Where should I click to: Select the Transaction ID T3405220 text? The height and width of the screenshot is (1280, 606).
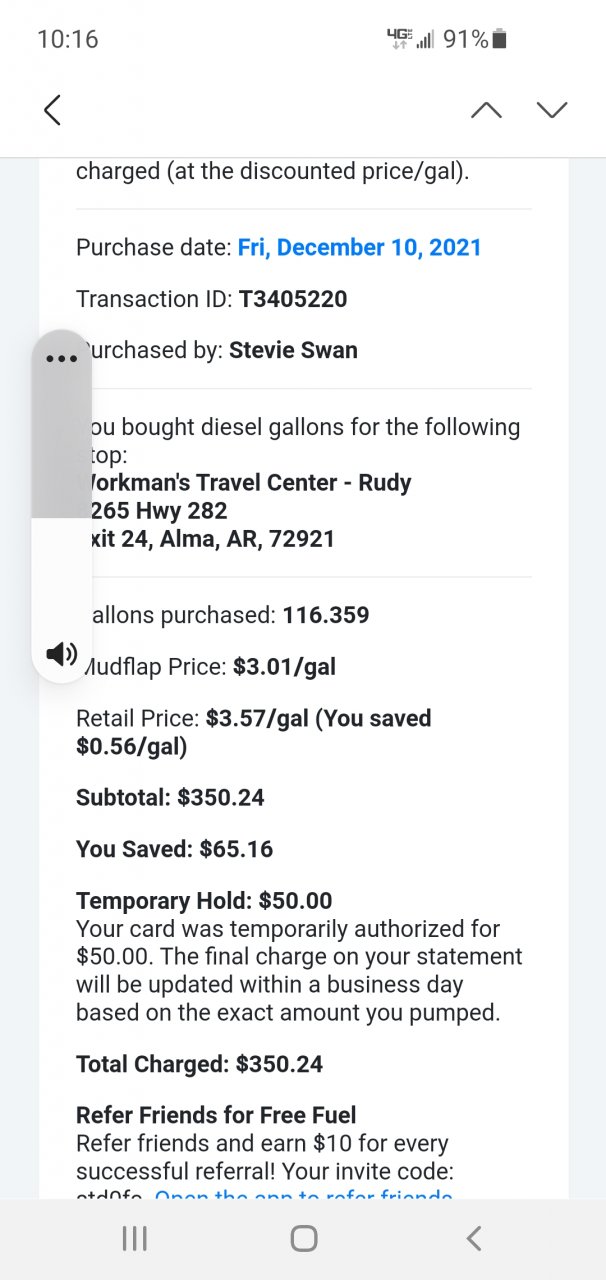tap(292, 299)
